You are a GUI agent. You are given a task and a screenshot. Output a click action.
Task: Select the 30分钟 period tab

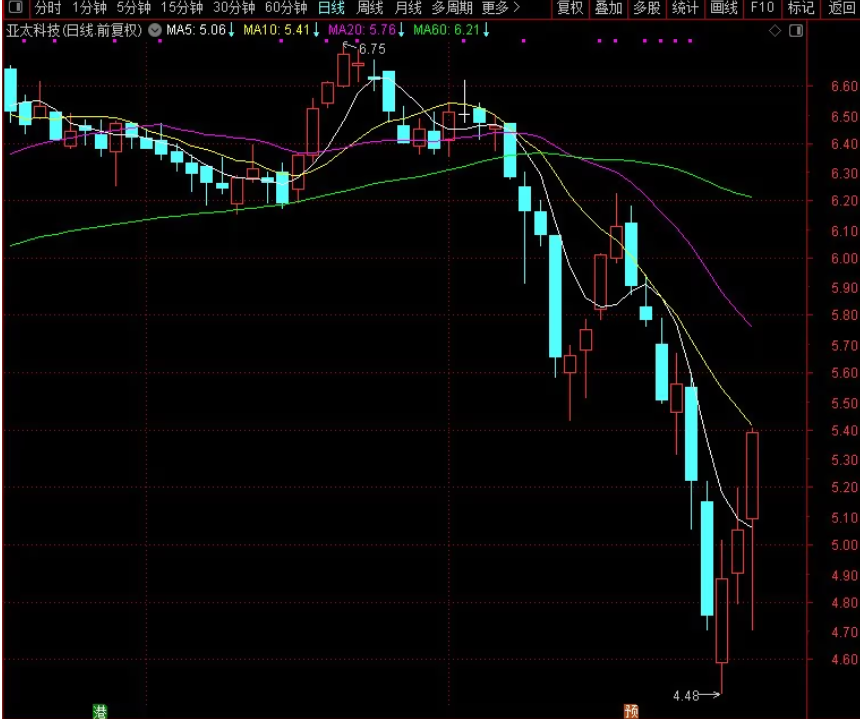234,8
